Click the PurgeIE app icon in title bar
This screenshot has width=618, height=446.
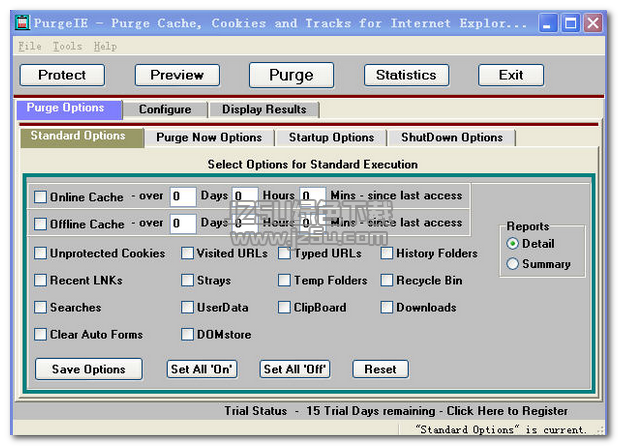point(22,22)
